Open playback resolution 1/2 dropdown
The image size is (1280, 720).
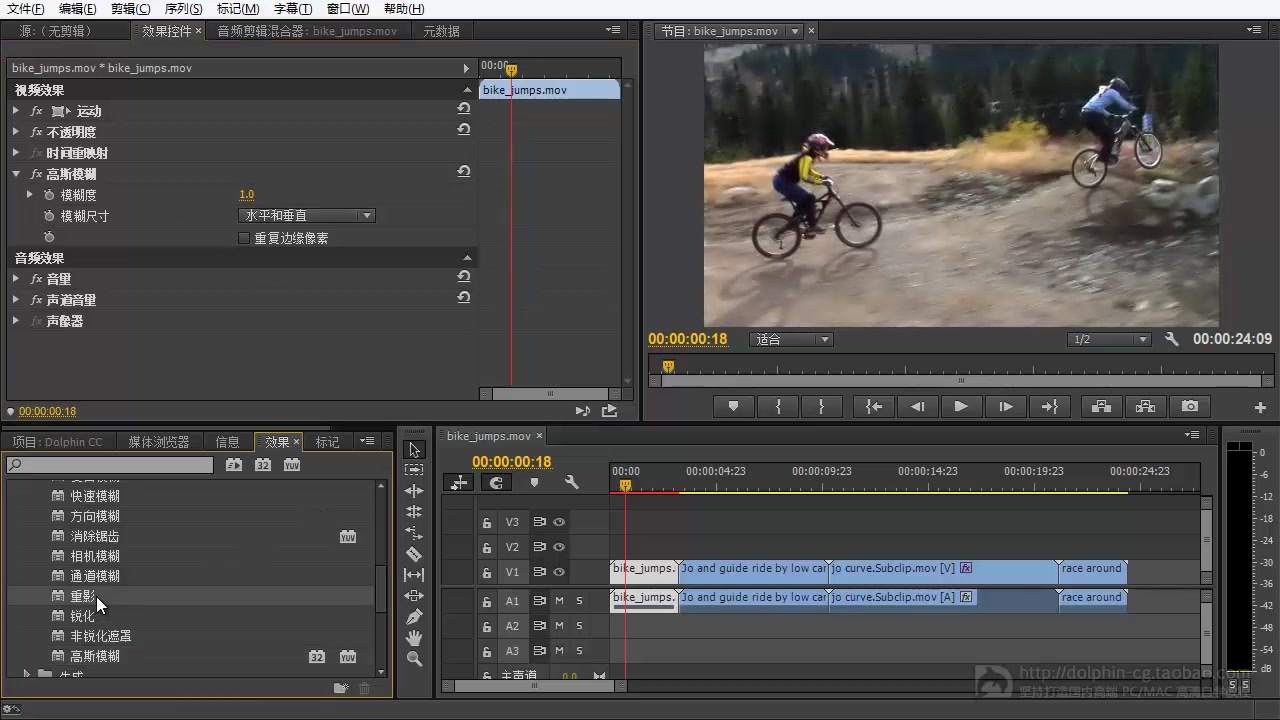pyautogui.click(x=1109, y=340)
